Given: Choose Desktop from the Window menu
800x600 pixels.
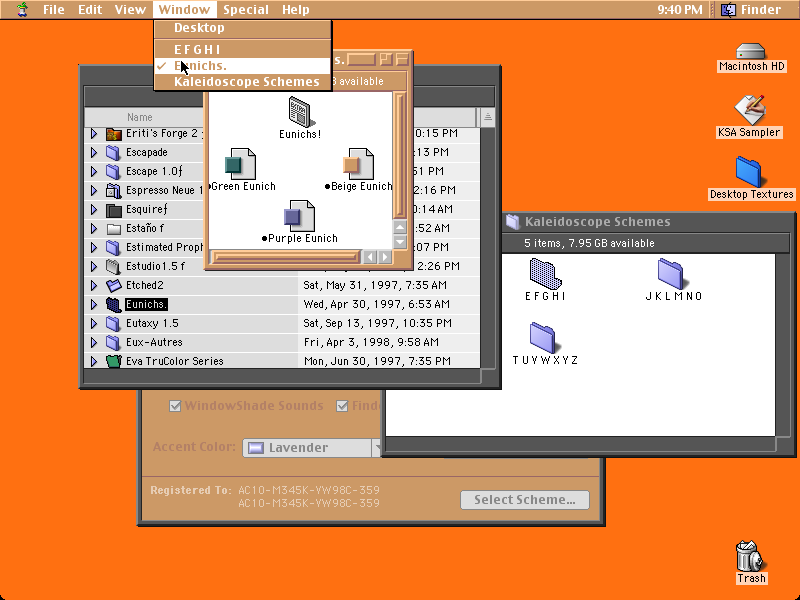Looking at the screenshot, I should tap(243, 28).
